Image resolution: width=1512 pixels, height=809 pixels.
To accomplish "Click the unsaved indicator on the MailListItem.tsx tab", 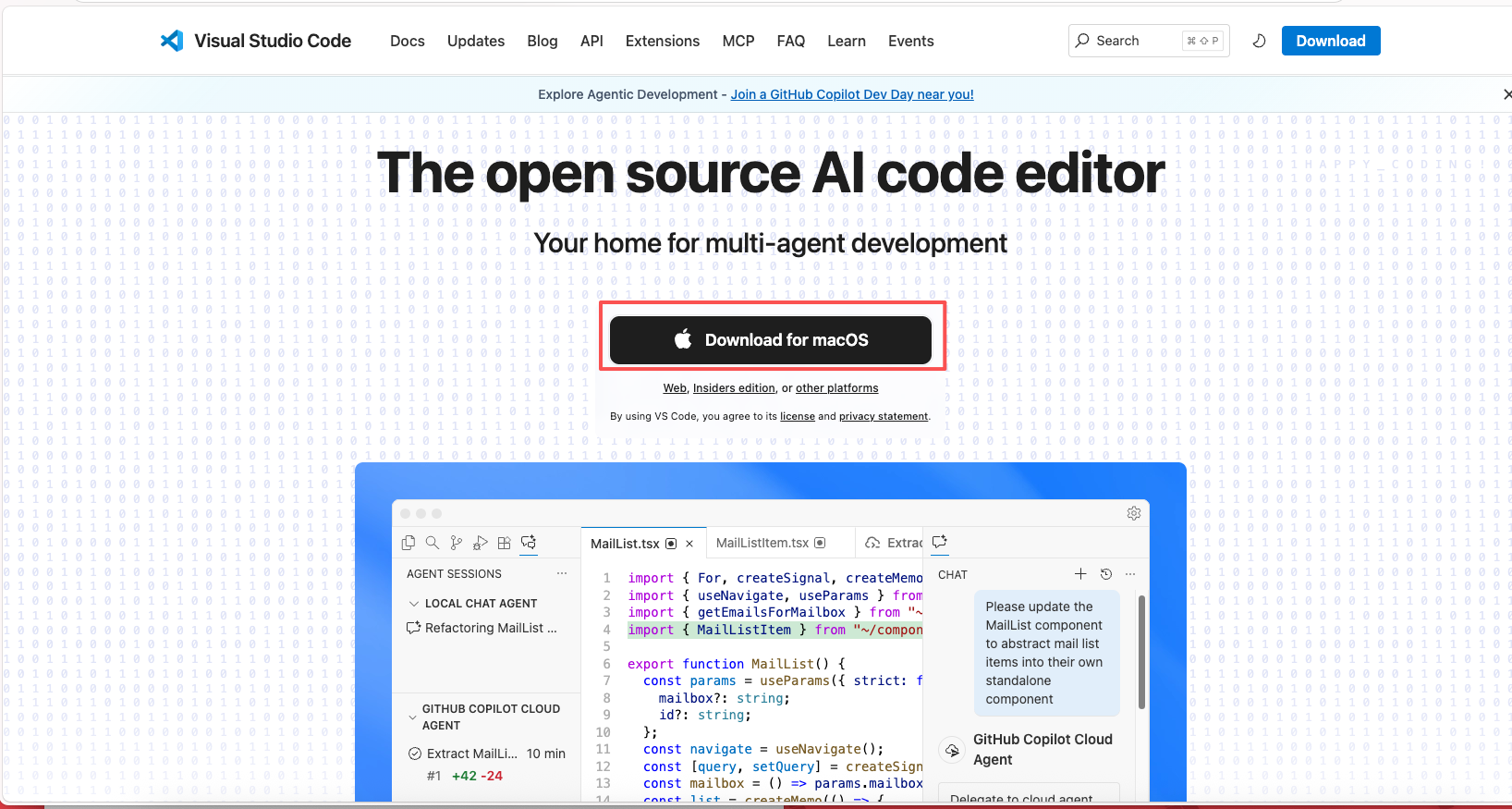I will click(x=820, y=543).
